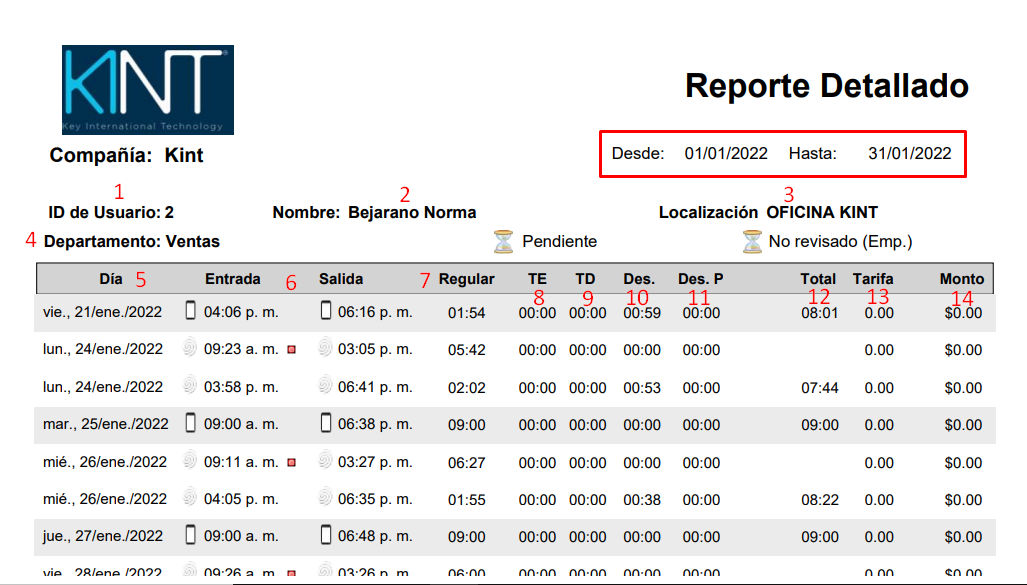This screenshot has height=585, width=1027.
Task: Click the Hasta date 31/01/2022
Action: (909, 153)
